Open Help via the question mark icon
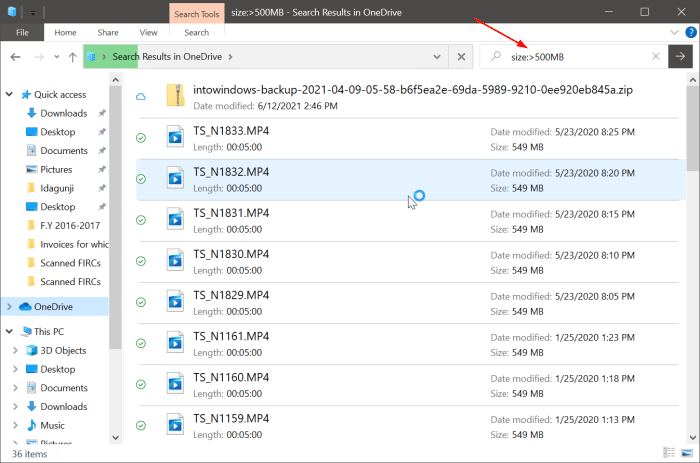 point(691,32)
